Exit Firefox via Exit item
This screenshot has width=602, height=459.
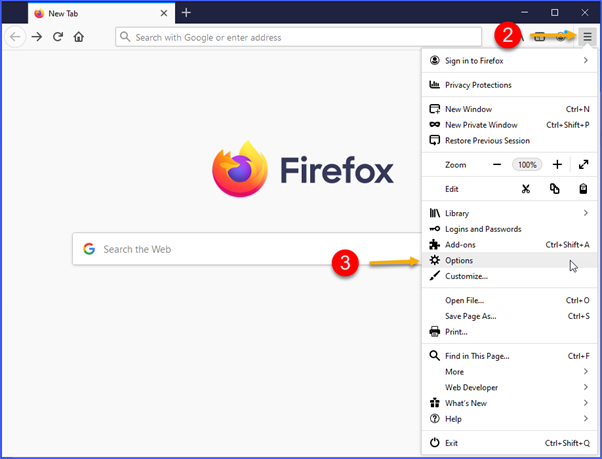[x=509, y=443]
